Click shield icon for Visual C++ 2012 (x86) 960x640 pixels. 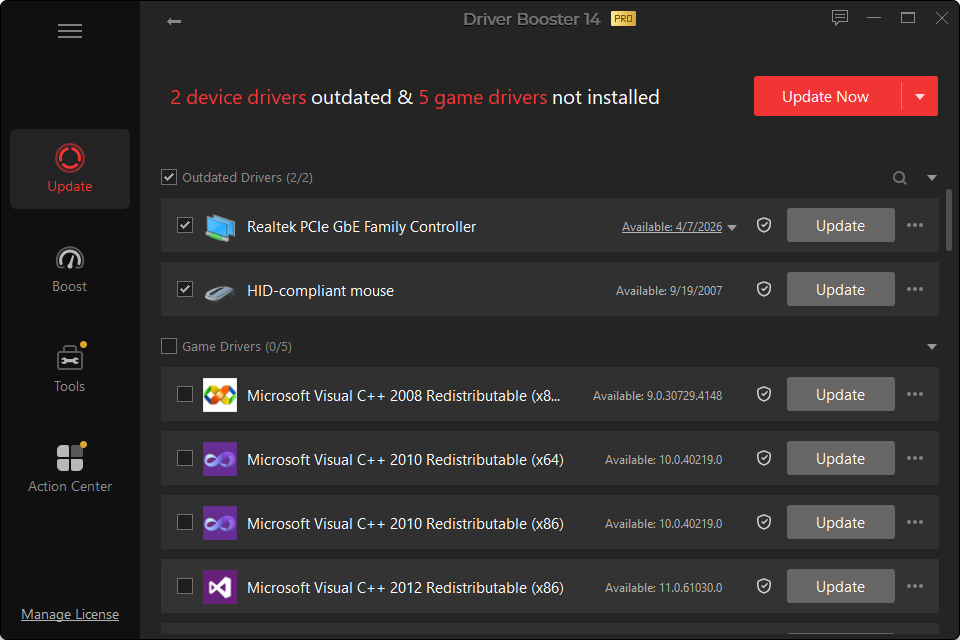click(763, 586)
